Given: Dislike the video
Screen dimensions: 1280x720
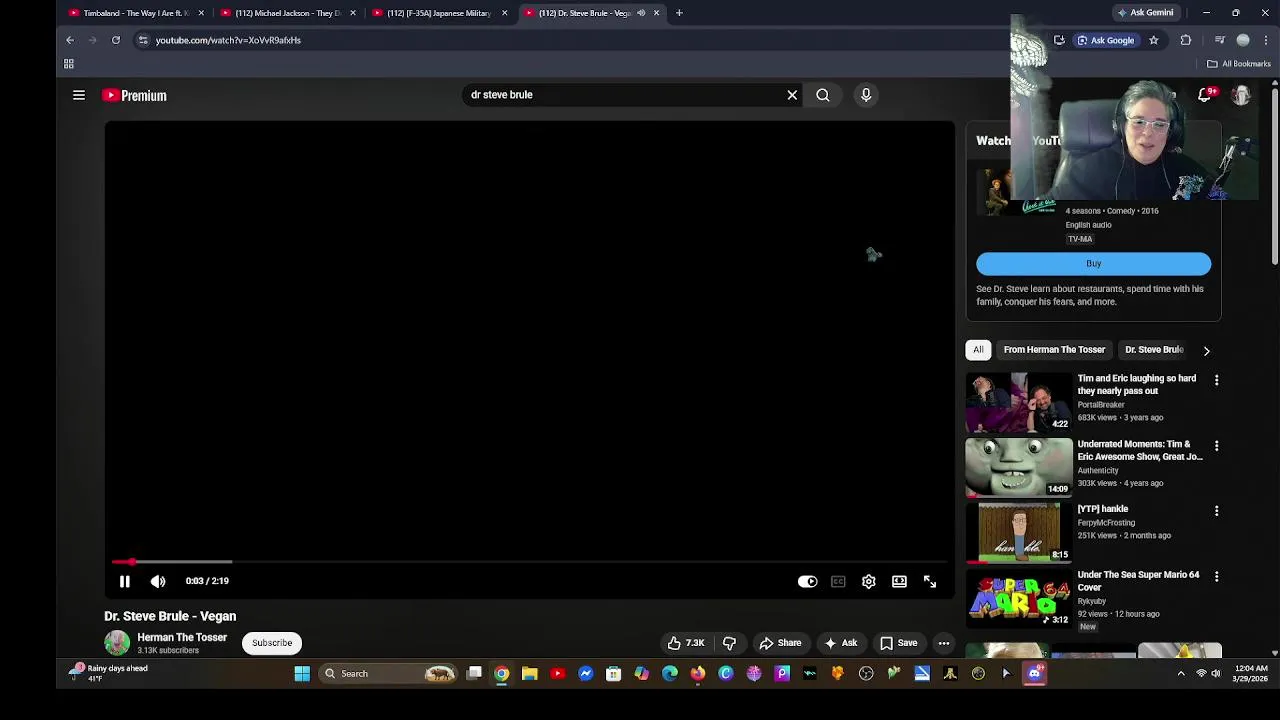Looking at the screenshot, I should (729, 643).
